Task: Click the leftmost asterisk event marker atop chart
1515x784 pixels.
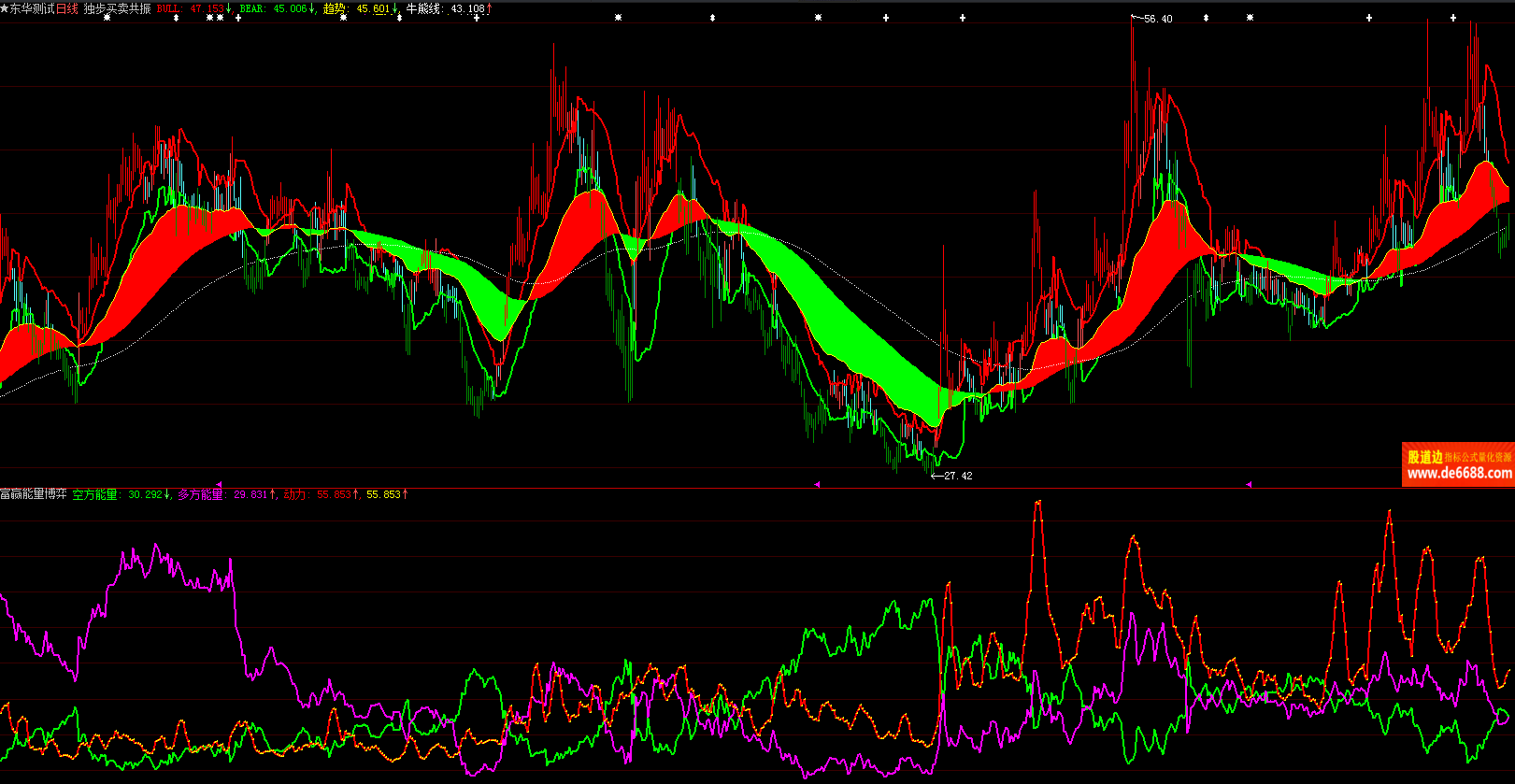Action: (x=107, y=18)
